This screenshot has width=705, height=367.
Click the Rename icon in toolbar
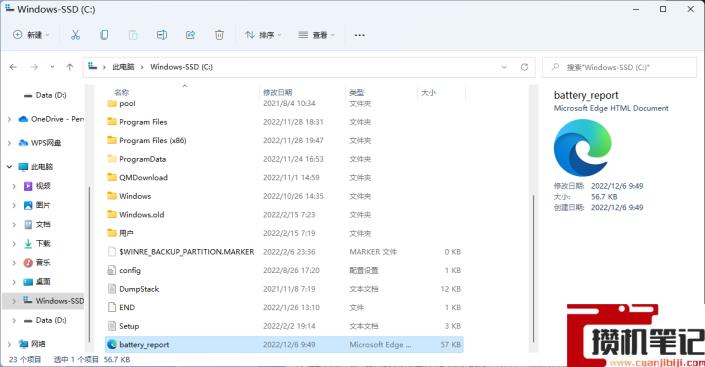click(x=162, y=35)
